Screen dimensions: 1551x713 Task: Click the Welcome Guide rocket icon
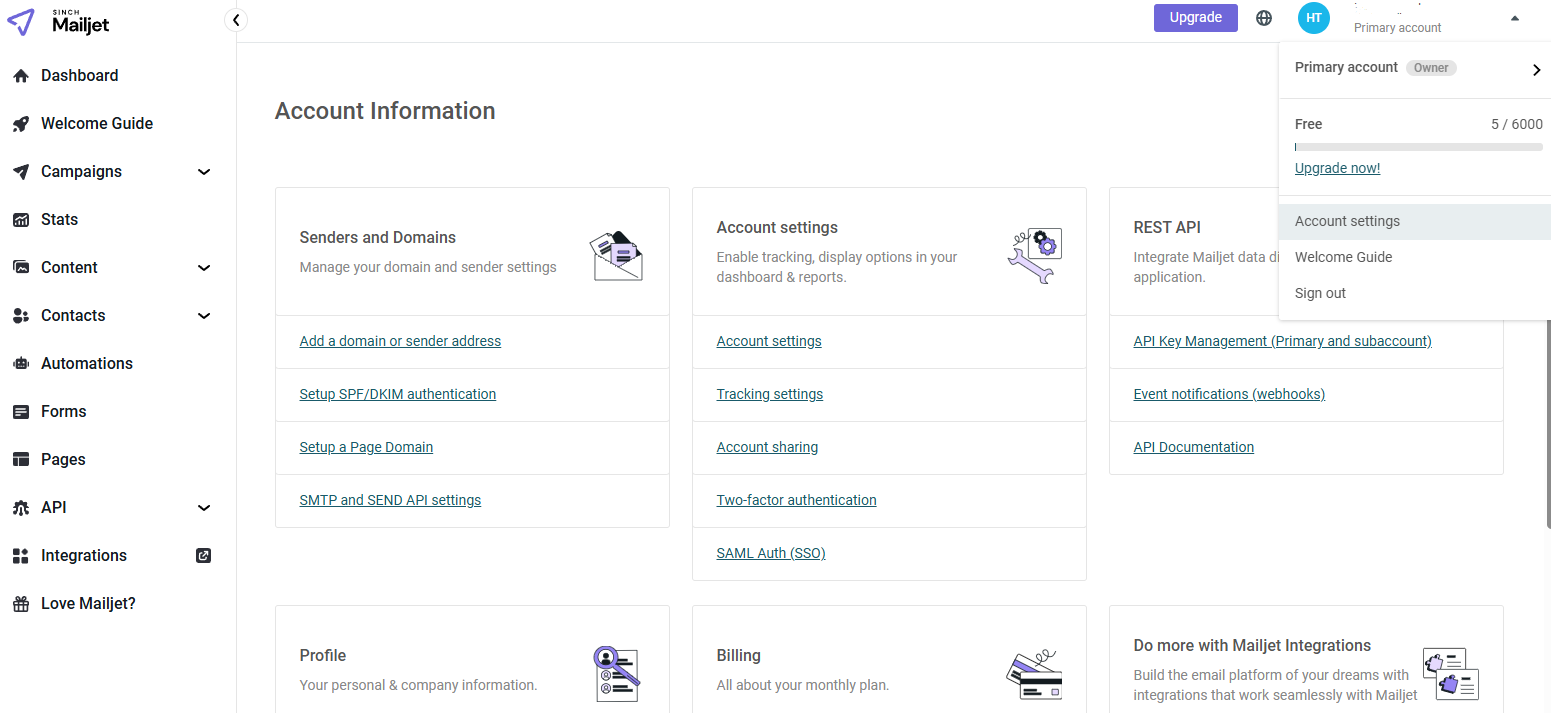tap(20, 124)
